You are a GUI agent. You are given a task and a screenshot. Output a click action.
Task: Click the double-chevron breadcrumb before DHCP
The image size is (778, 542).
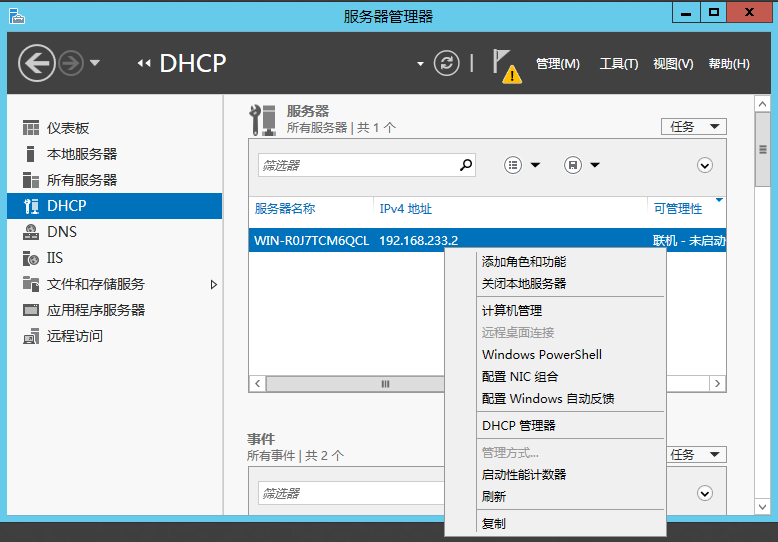(144, 63)
